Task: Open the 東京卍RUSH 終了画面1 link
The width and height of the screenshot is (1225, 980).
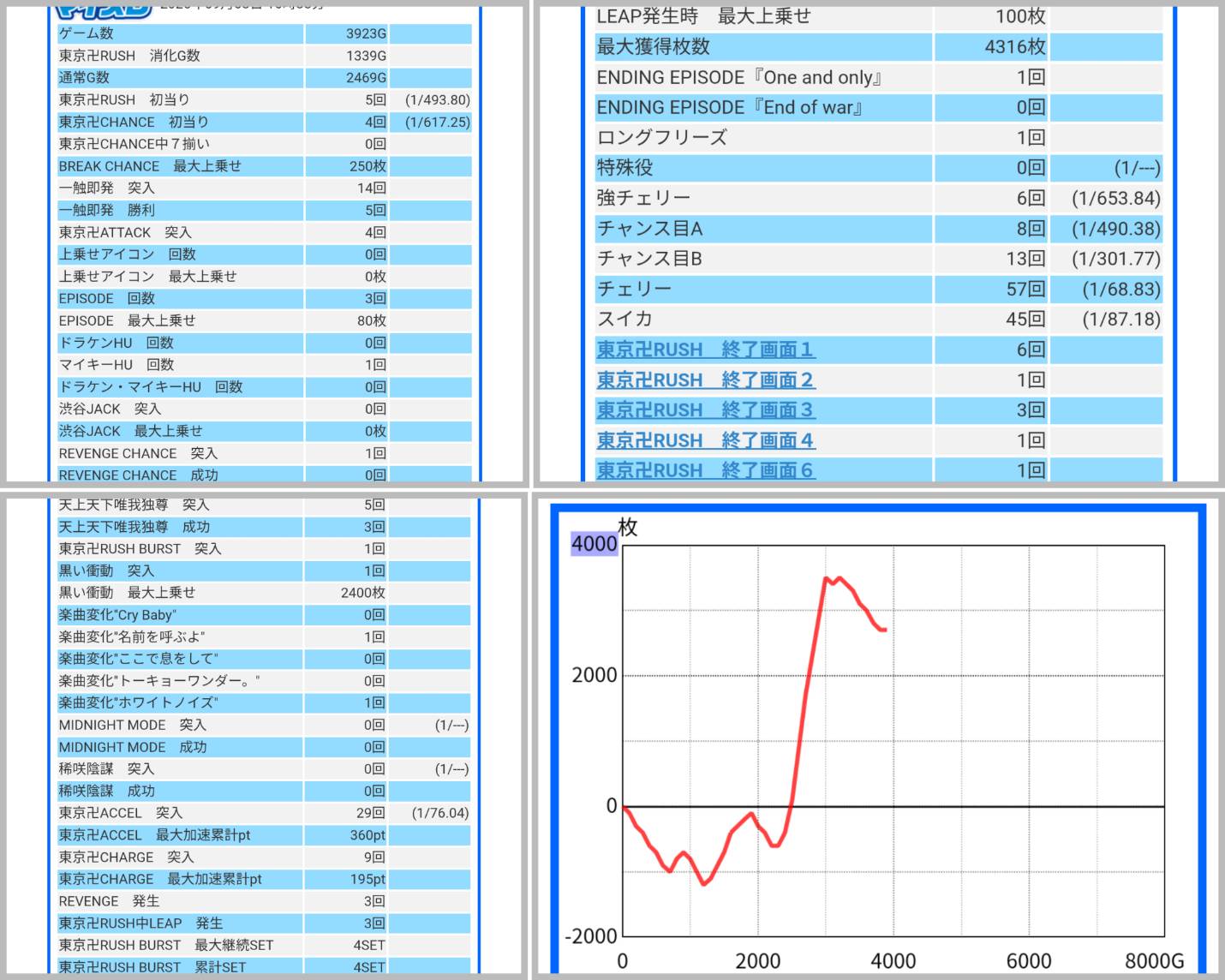Action: coord(705,350)
